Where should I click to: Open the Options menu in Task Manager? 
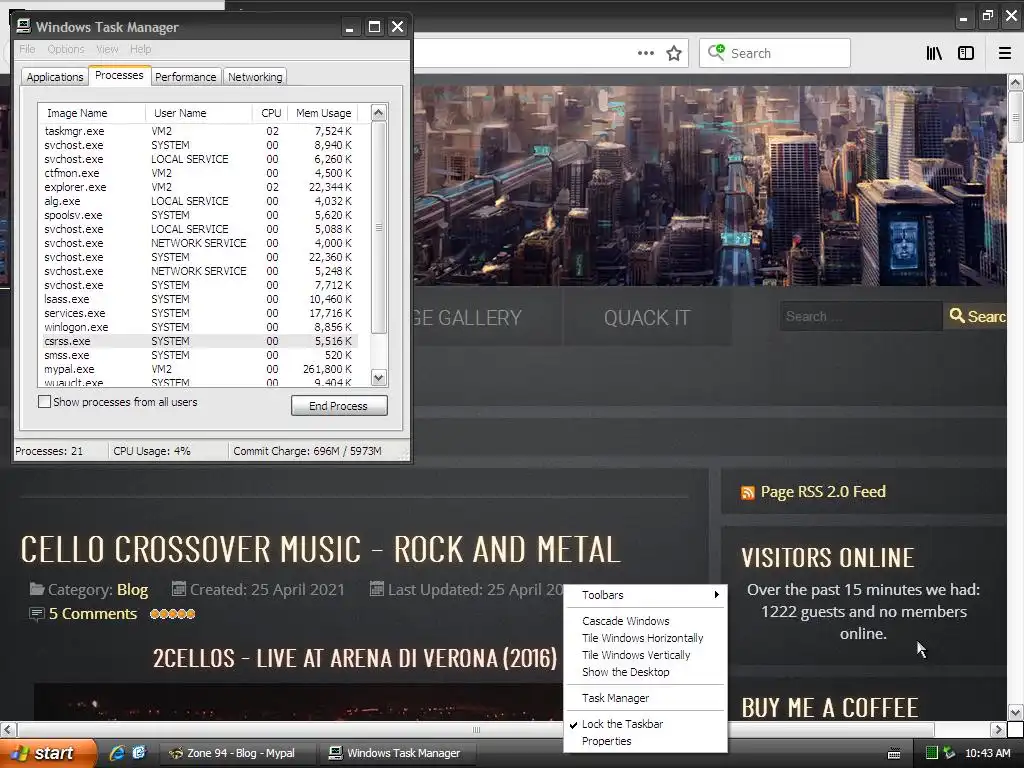[66, 49]
